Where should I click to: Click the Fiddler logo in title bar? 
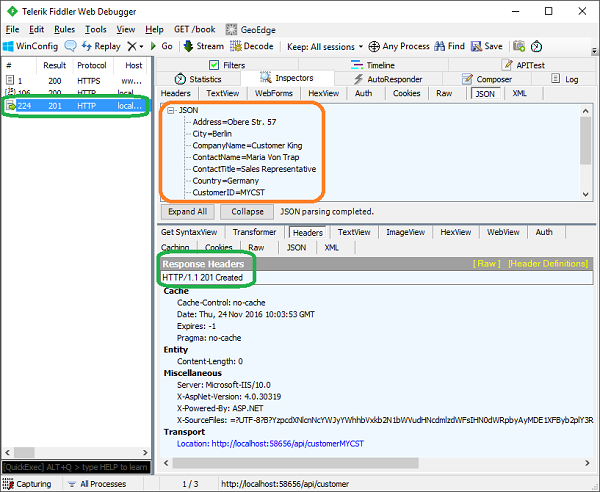click(12, 11)
